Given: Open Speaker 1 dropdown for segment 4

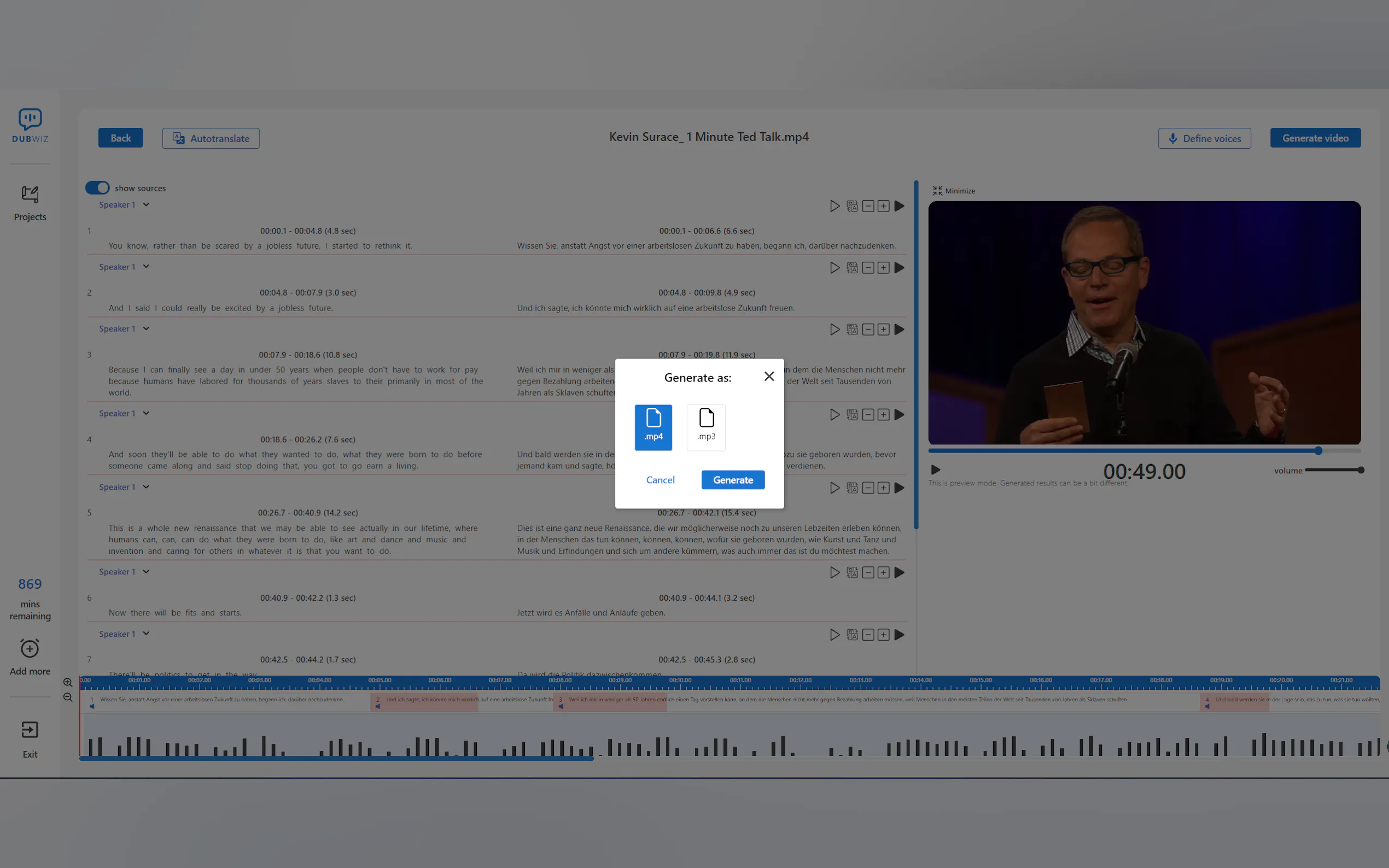Looking at the screenshot, I should click(146, 413).
